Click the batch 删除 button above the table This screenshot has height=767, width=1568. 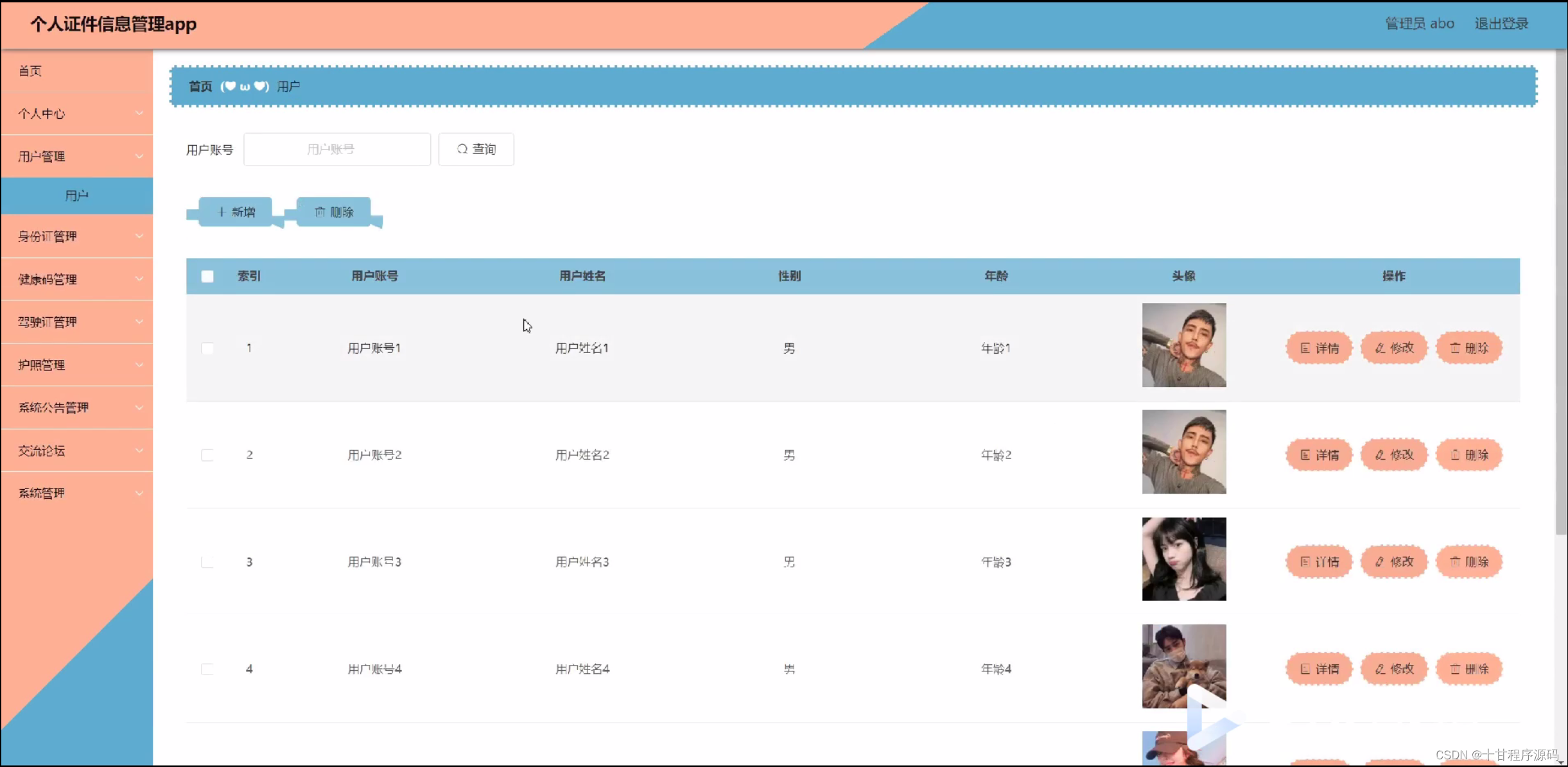click(x=333, y=212)
